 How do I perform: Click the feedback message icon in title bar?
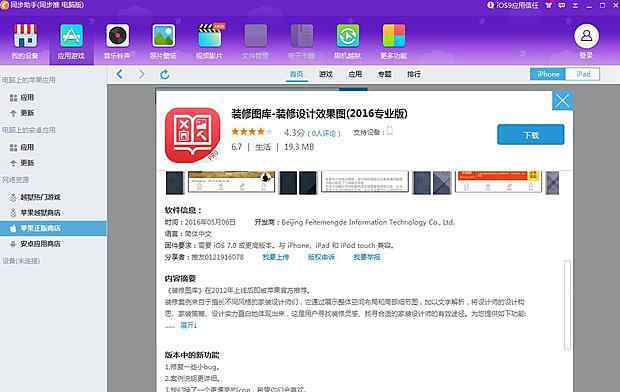561,5
